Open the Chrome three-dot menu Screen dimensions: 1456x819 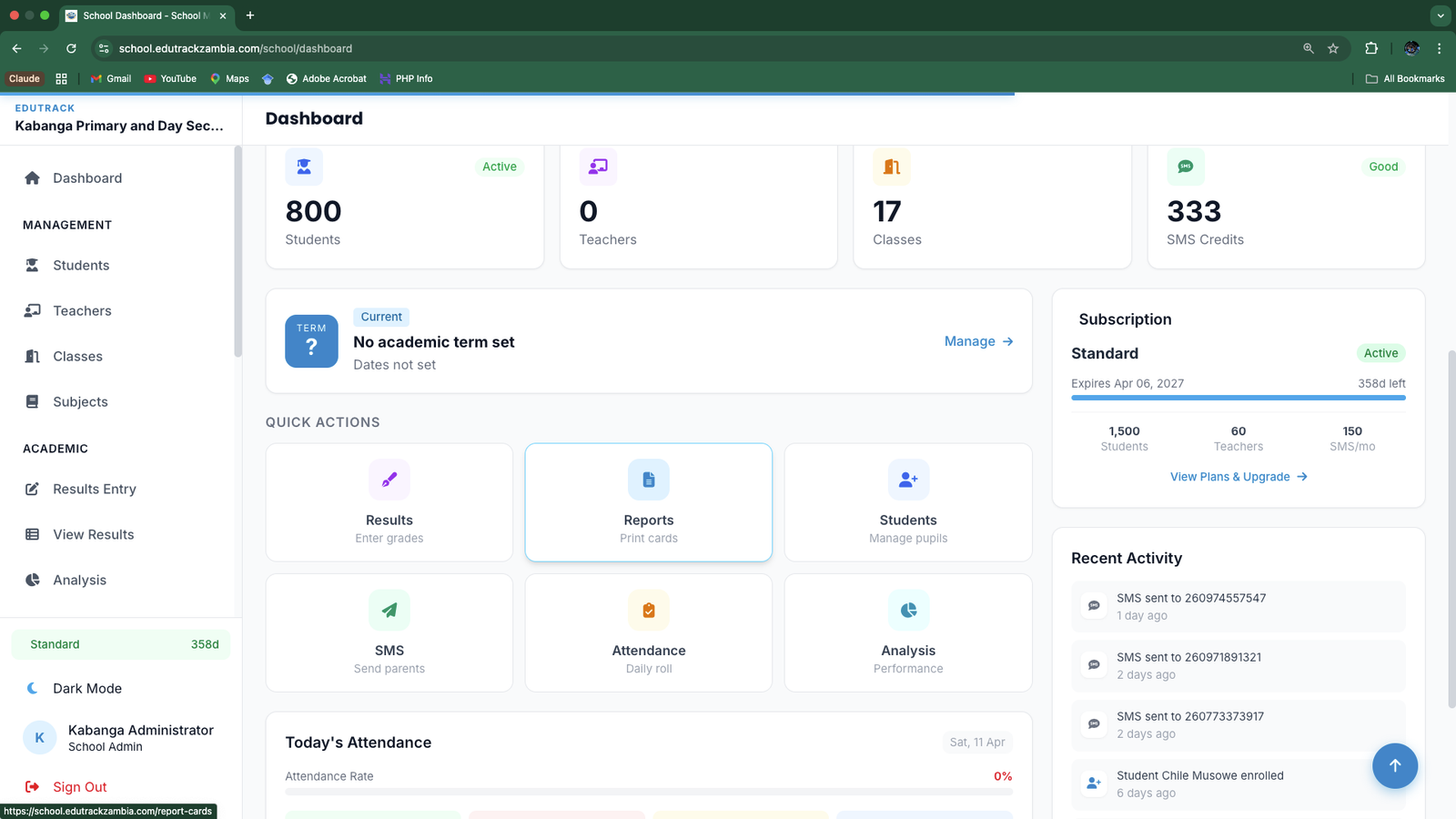pos(1439,48)
